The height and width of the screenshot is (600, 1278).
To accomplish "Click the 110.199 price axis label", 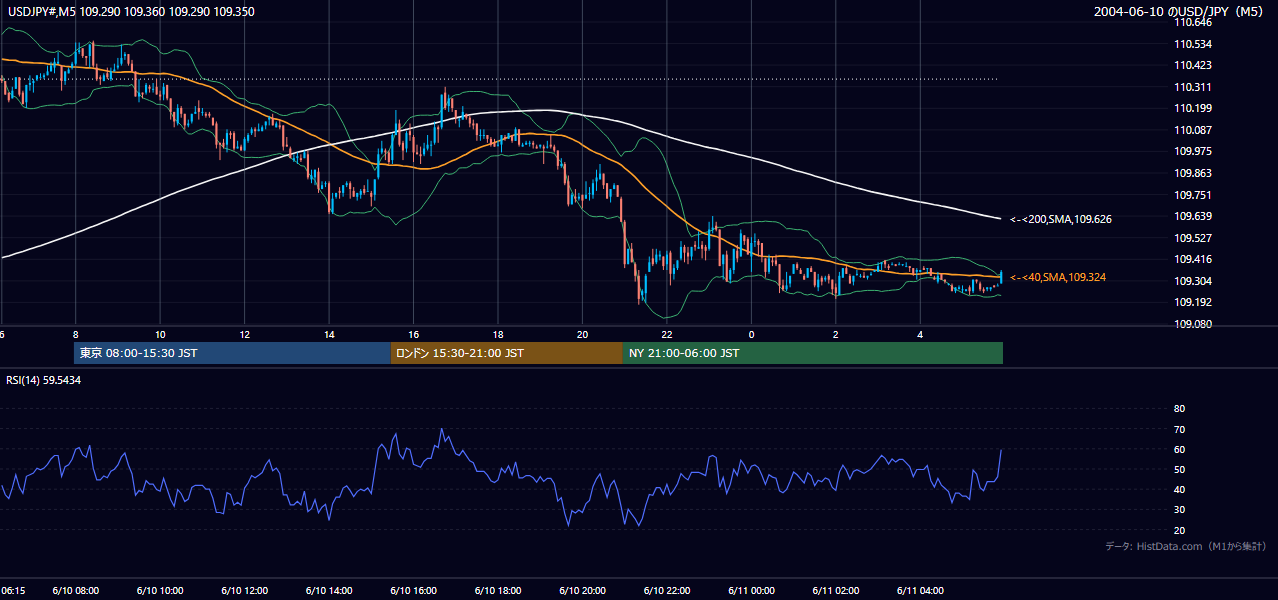I will pyautogui.click(x=1192, y=108).
